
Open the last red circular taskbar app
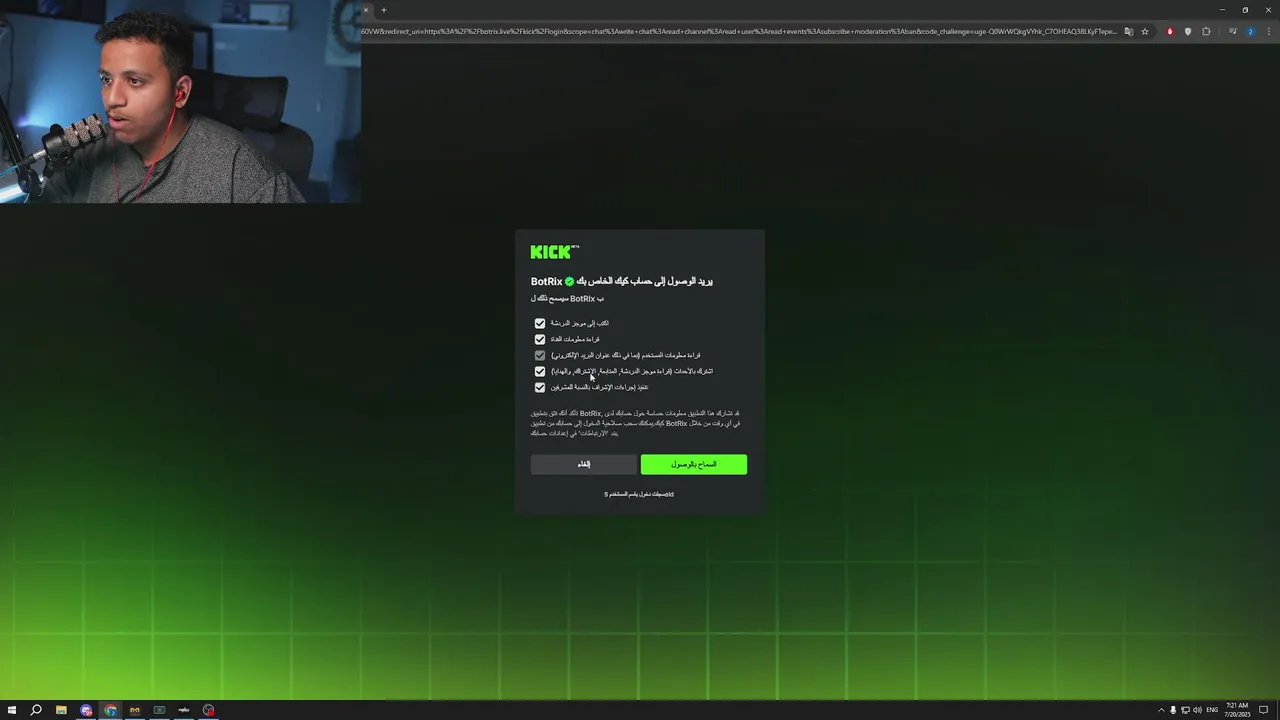click(x=208, y=710)
